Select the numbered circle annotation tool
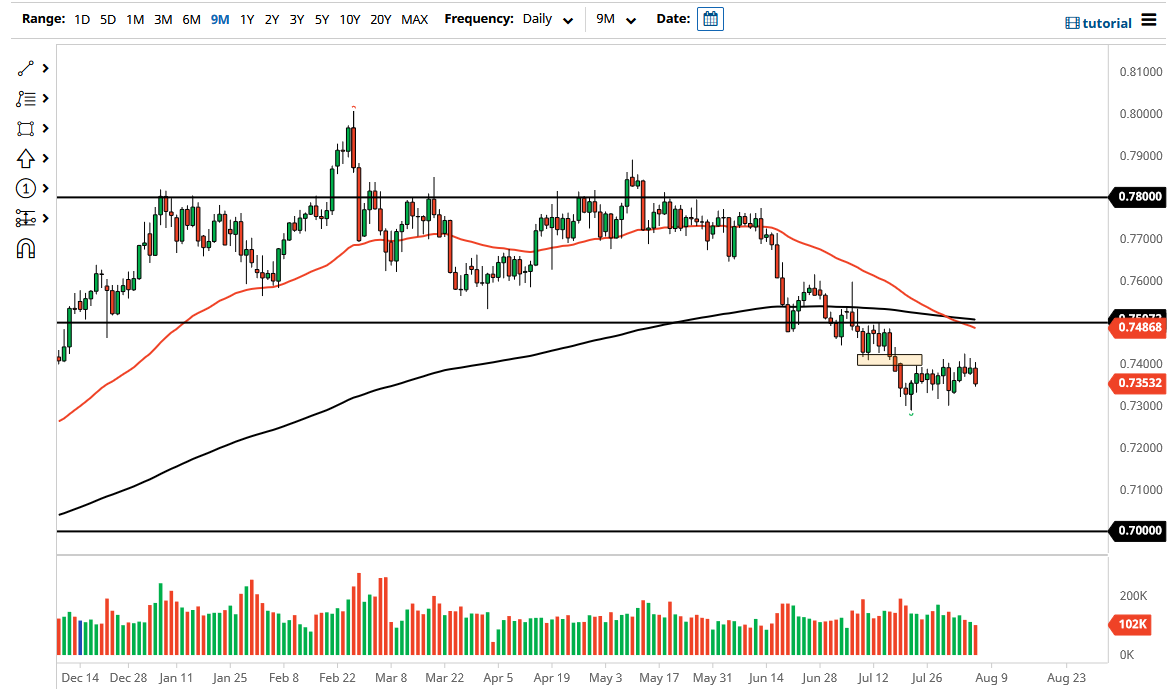1170x690 pixels. coord(25,188)
